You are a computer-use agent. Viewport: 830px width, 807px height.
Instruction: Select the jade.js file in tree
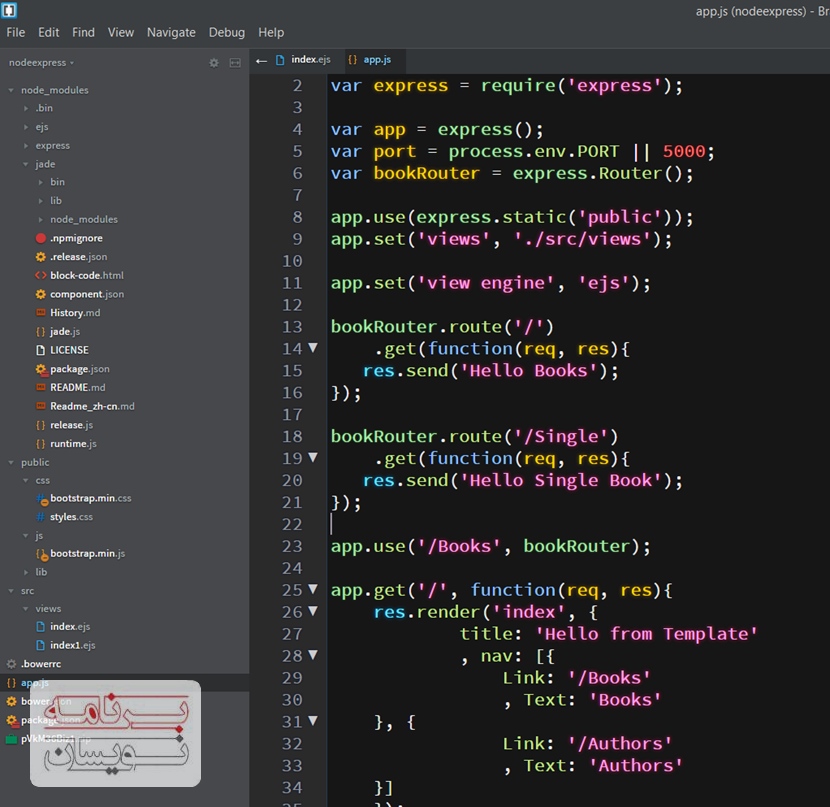coord(65,332)
